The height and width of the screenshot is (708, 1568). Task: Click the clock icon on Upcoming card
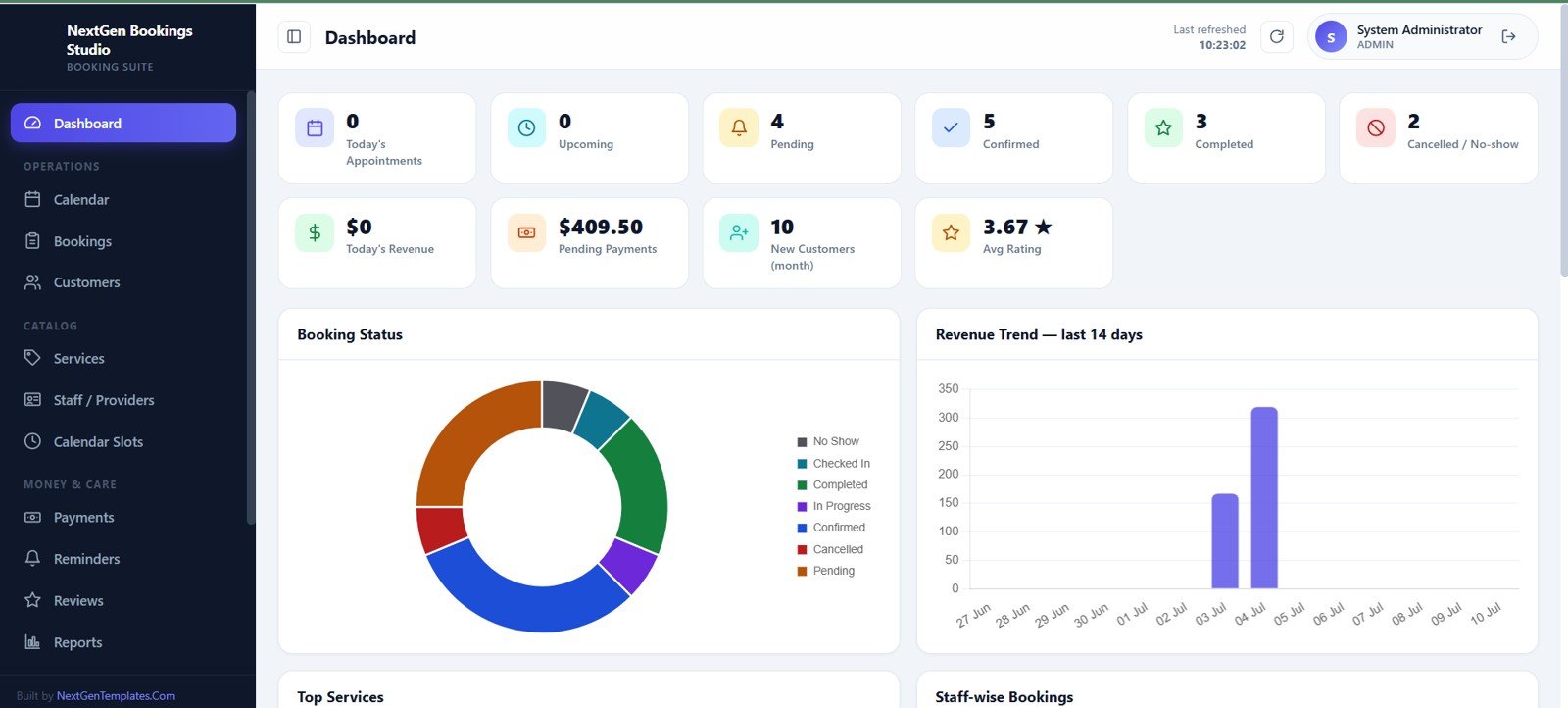(x=526, y=128)
